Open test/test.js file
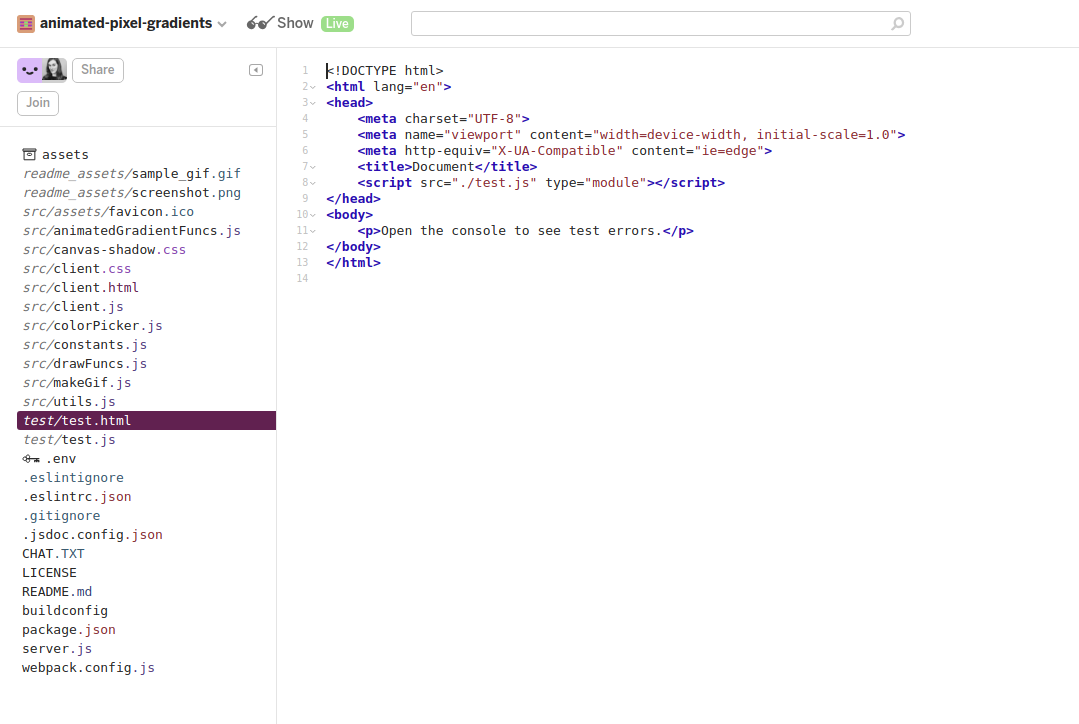 tap(69, 440)
